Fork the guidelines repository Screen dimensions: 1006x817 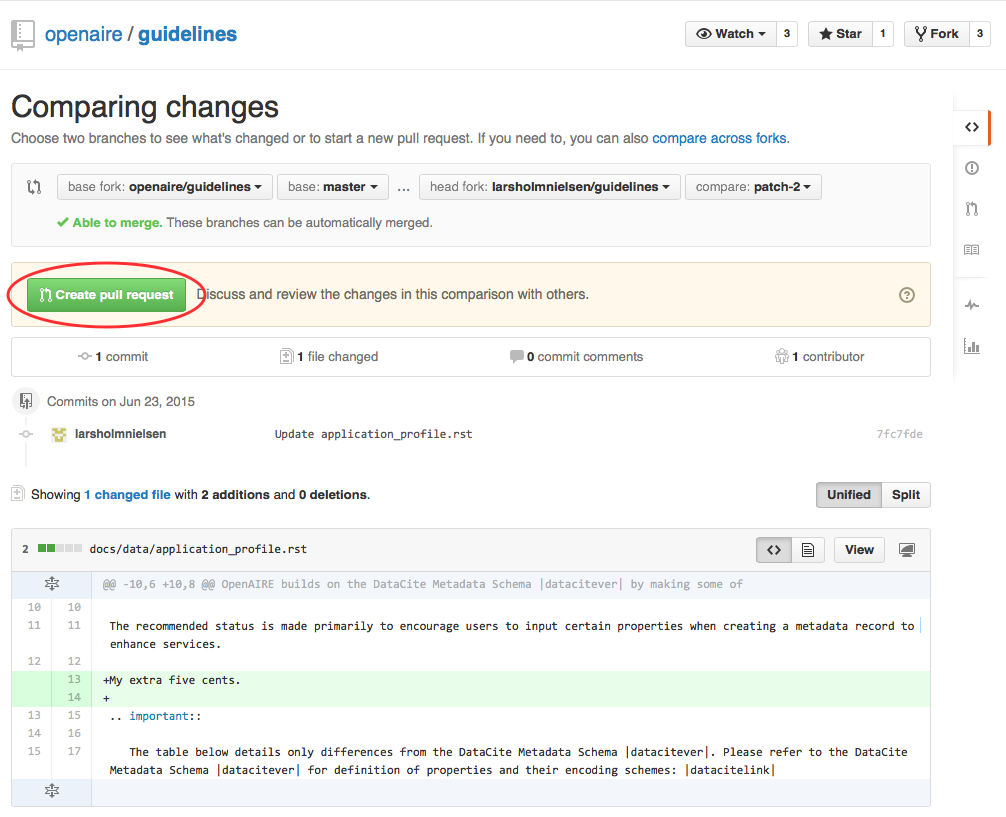(937, 34)
